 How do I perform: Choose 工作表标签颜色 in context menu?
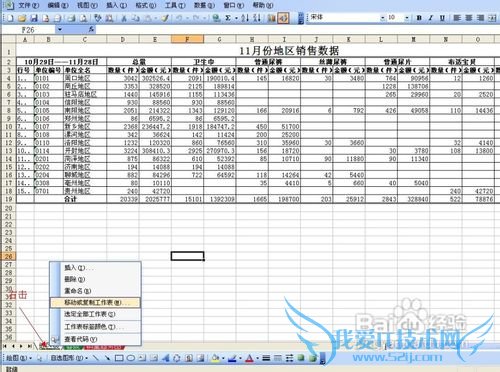point(95,327)
